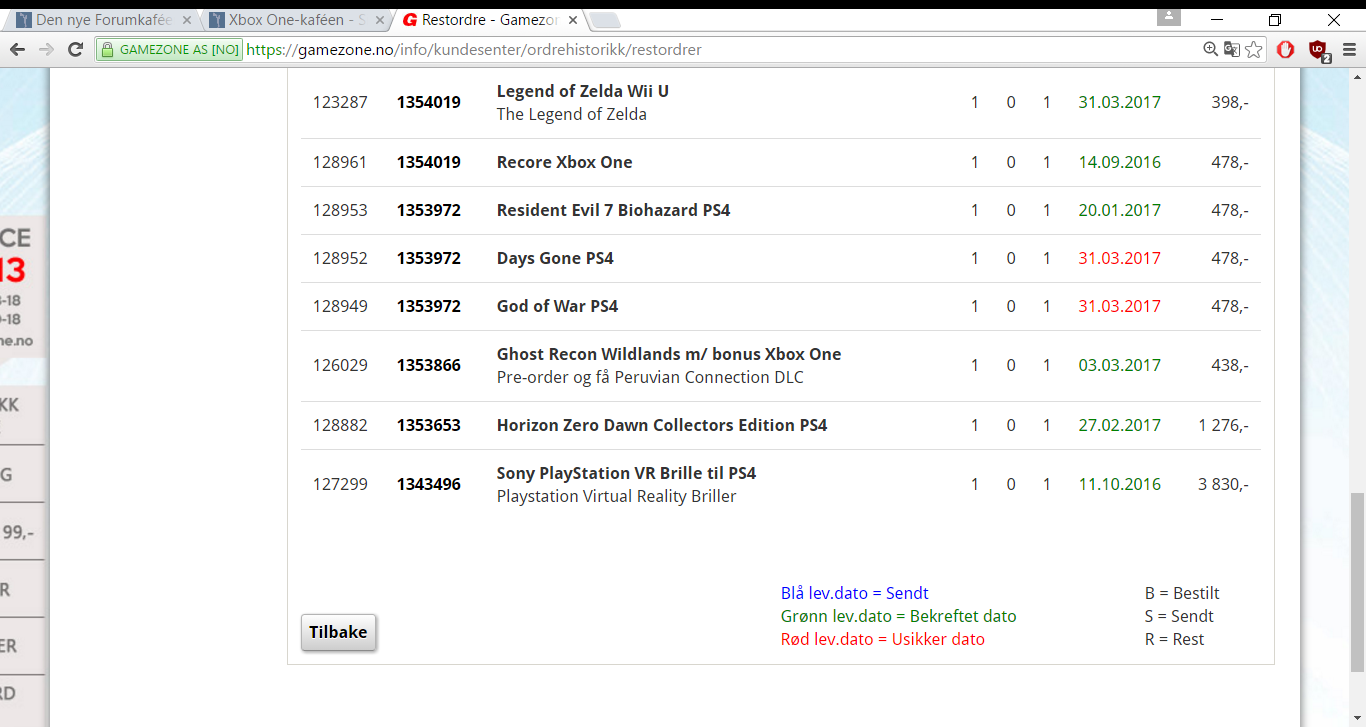Select item number 128952
This screenshot has height=727, width=1366.
tap(340, 258)
